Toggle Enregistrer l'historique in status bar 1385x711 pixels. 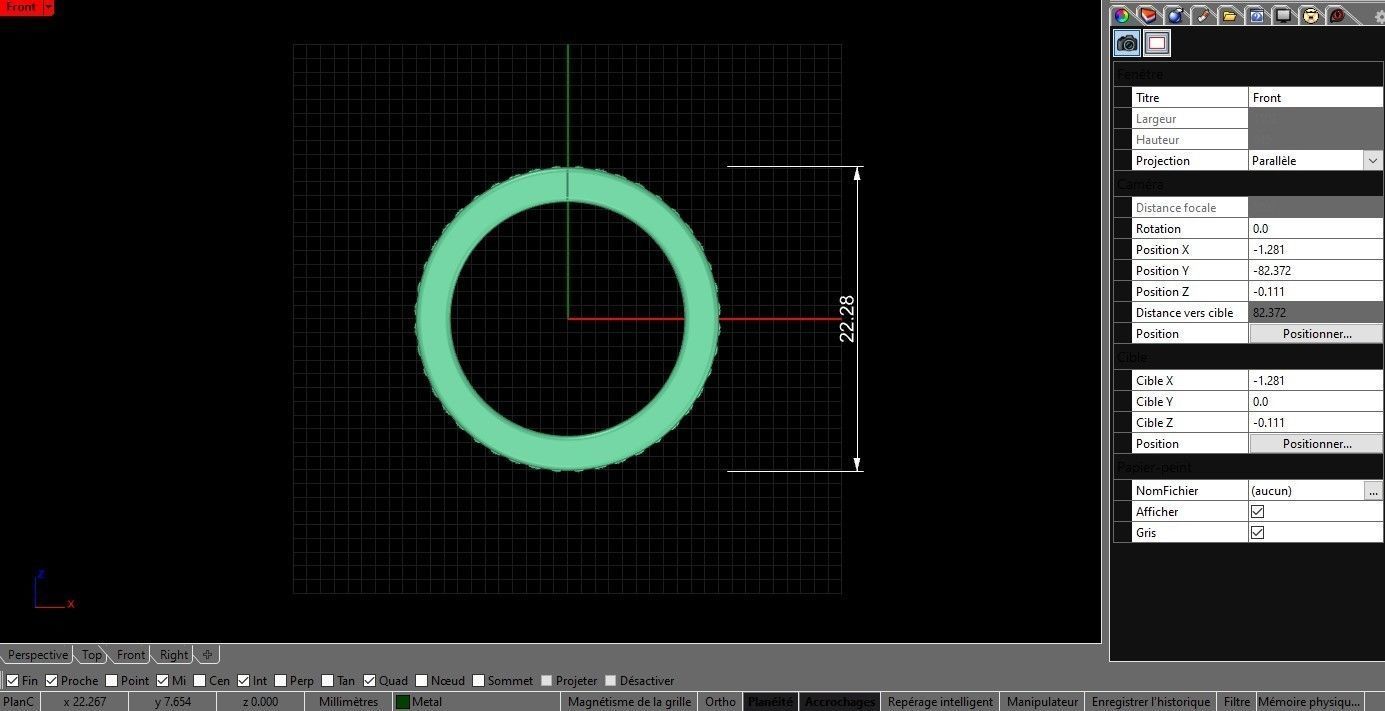[1151, 702]
